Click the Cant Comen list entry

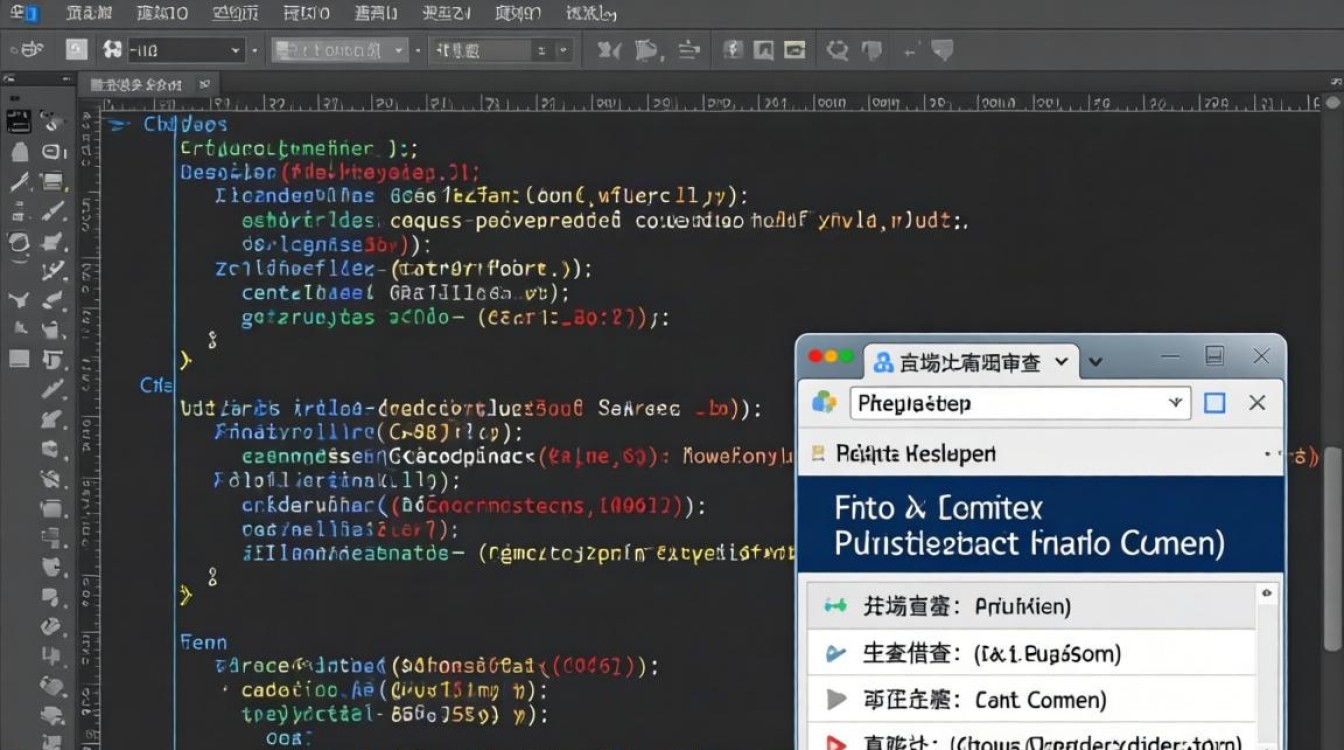point(1040,700)
